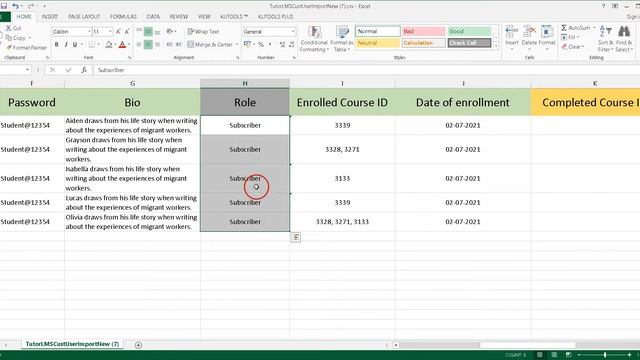Viewport: 640px width, 360px height.
Task: Toggle Middle Align in top alignment row
Action: [148, 31]
